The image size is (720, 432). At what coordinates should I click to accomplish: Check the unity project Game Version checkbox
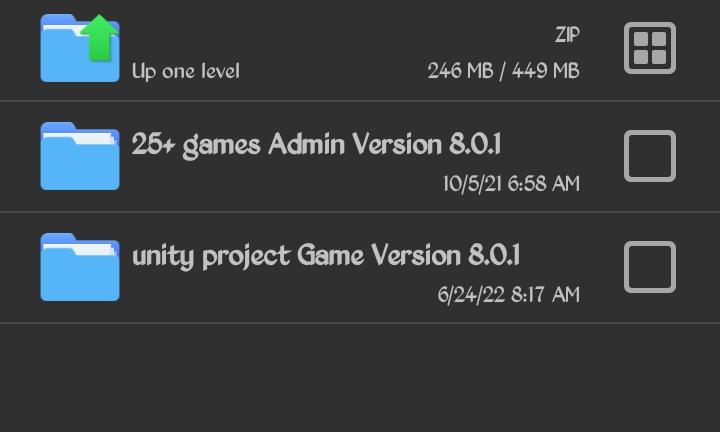coord(650,267)
